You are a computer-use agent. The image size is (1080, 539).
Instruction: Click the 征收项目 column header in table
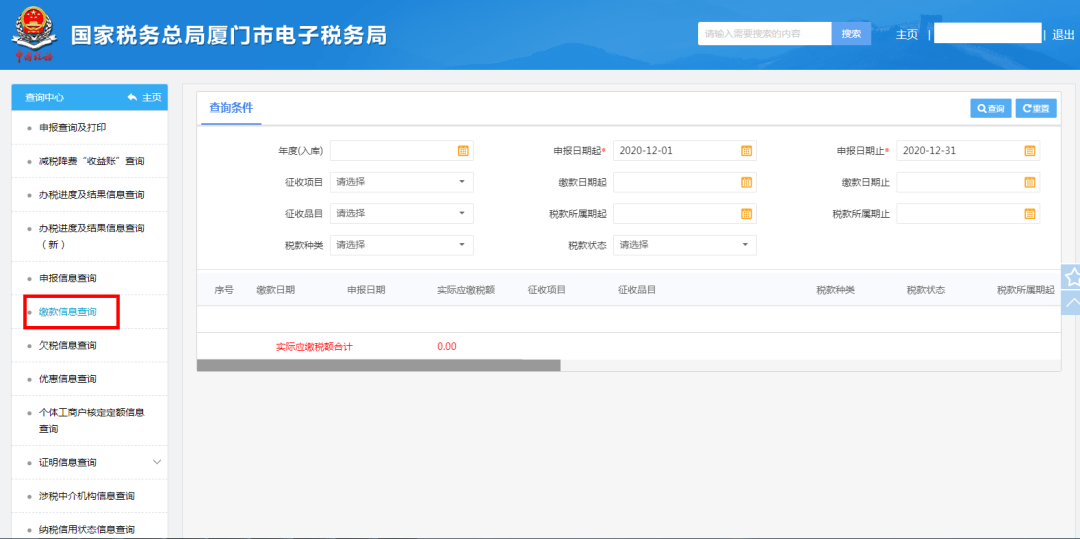click(x=547, y=290)
